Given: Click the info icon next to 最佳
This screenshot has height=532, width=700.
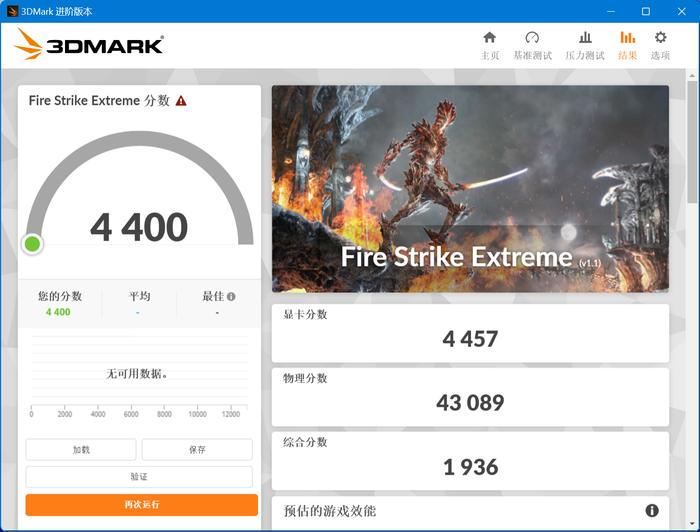Looking at the screenshot, I should 231,296.
